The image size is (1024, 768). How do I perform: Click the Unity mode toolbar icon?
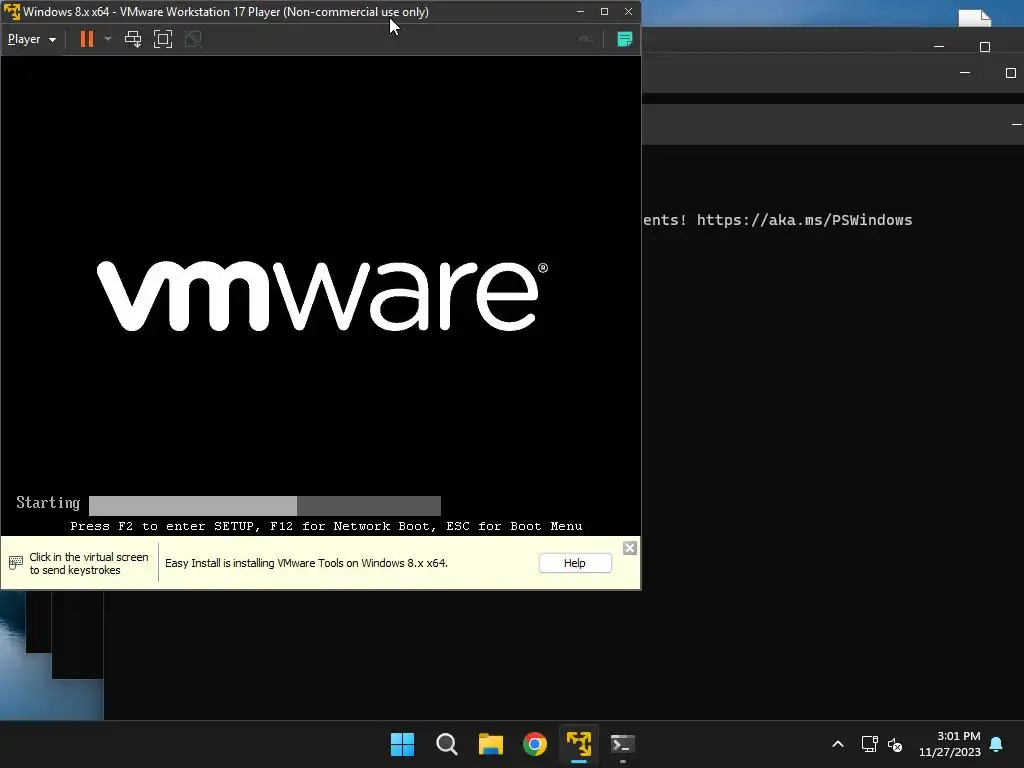point(193,39)
